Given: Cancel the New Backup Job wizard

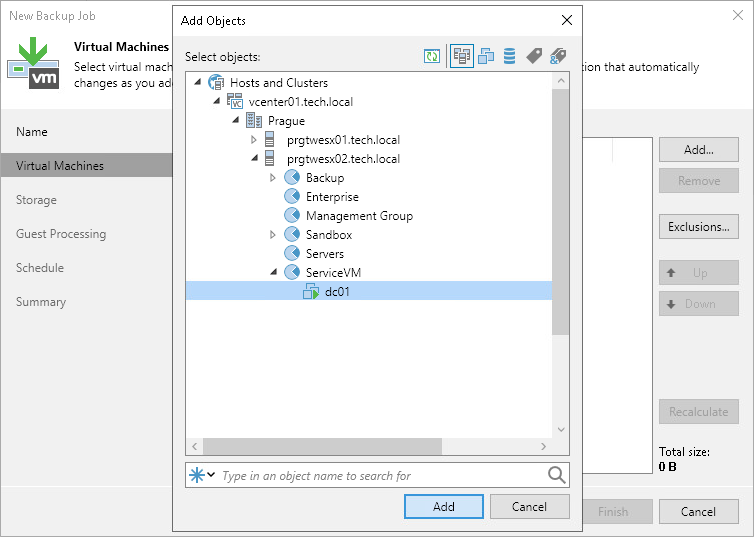Looking at the screenshot, I should pyautogui.click(x=698, y=512).
